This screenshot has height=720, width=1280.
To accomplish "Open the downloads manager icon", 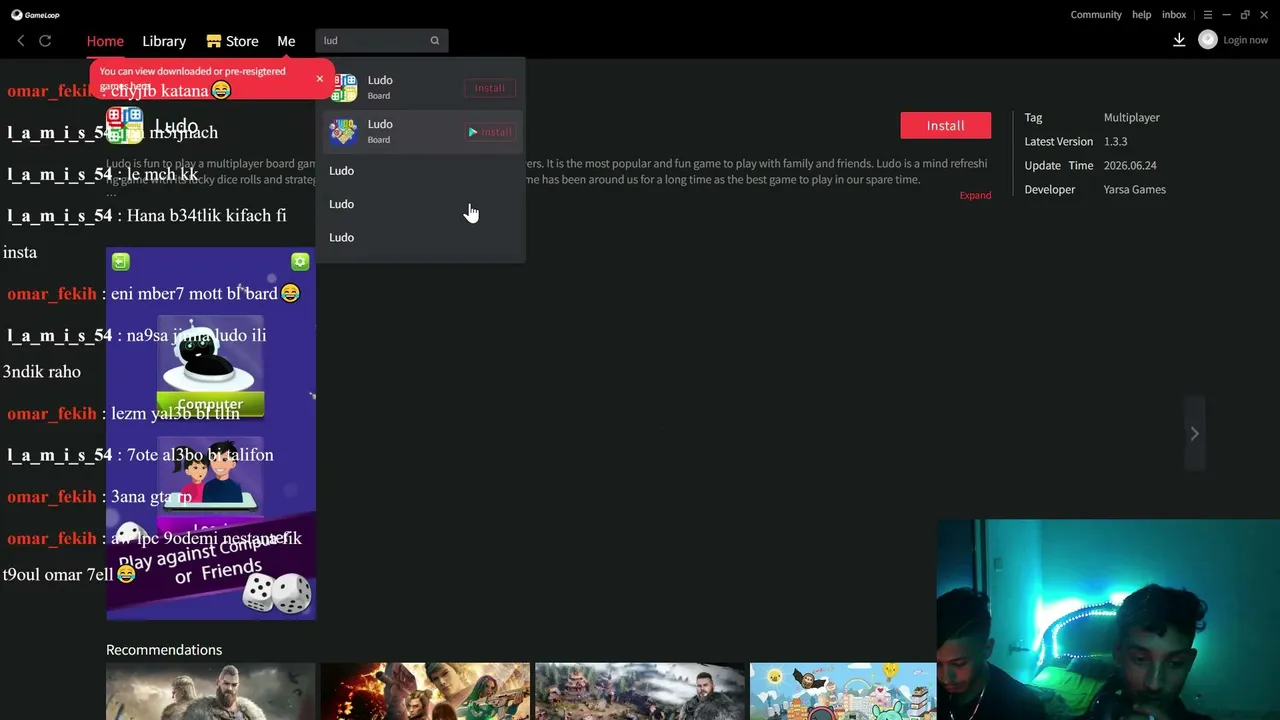I will click(1179, 40).
